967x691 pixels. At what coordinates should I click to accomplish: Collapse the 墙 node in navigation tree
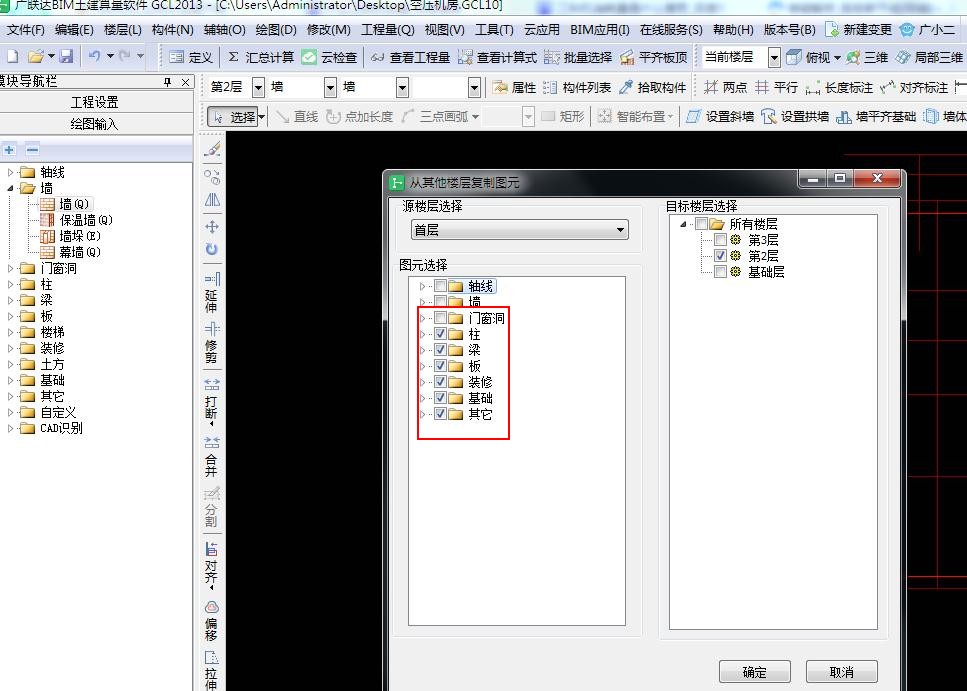tap(10, 188)
